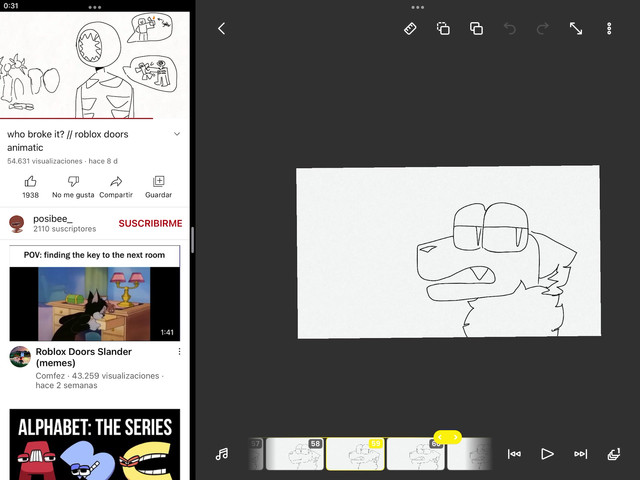Tap SUSCRIBIRME to subscribe to posibee_

tap(150, 223)
